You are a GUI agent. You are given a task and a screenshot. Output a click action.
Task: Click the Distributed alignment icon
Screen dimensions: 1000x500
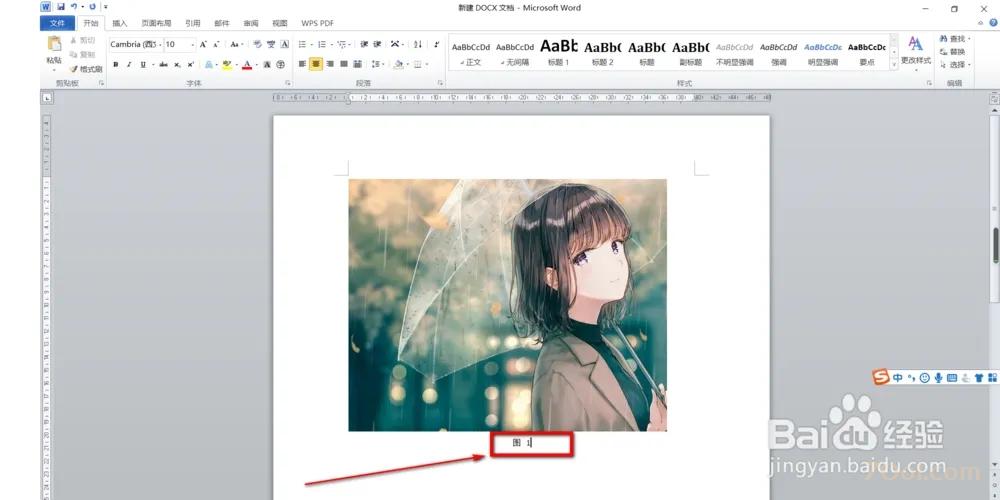(x=357, y=64)
